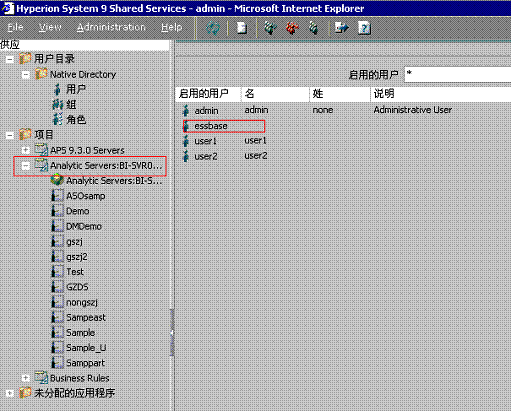Open the View menu
The height and width of the screenshot is (412, 512).
50,27
